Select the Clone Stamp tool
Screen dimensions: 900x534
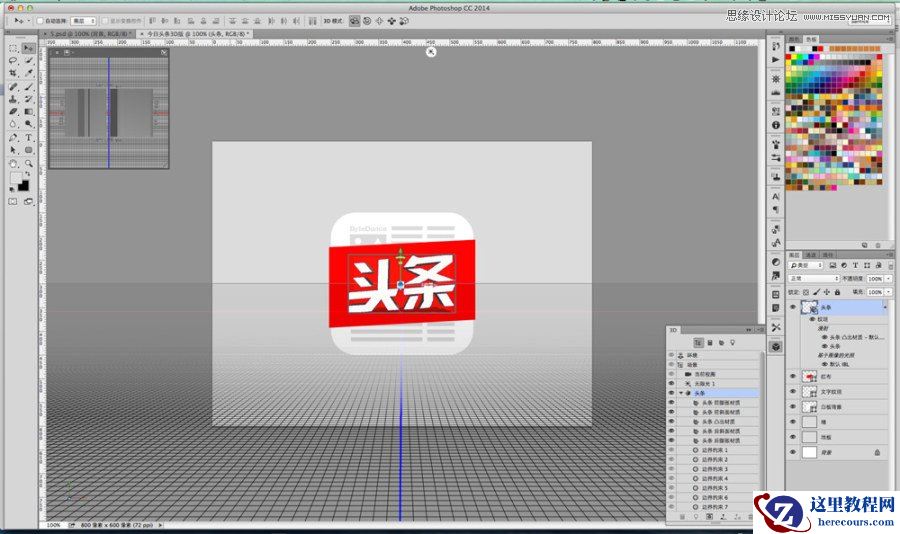click(13, 99)
